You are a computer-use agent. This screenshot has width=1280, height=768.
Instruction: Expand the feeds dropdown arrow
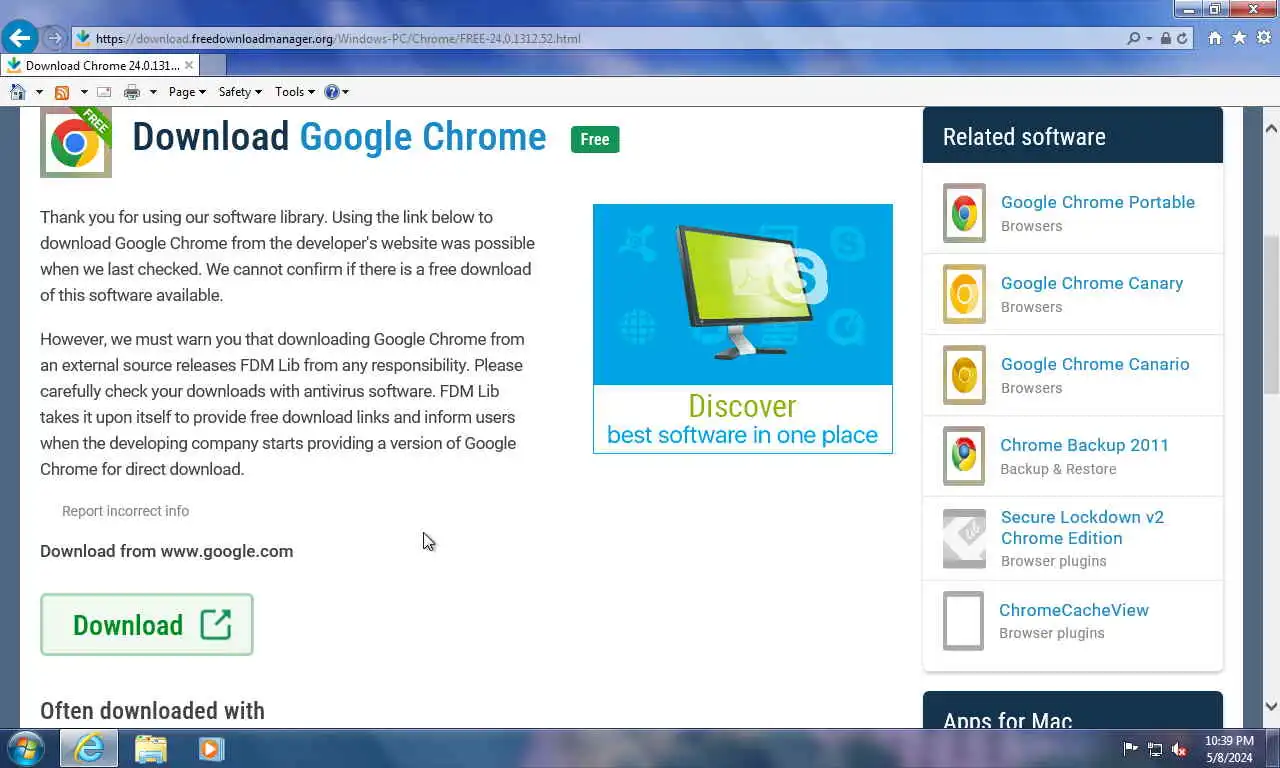coord(84,92)
